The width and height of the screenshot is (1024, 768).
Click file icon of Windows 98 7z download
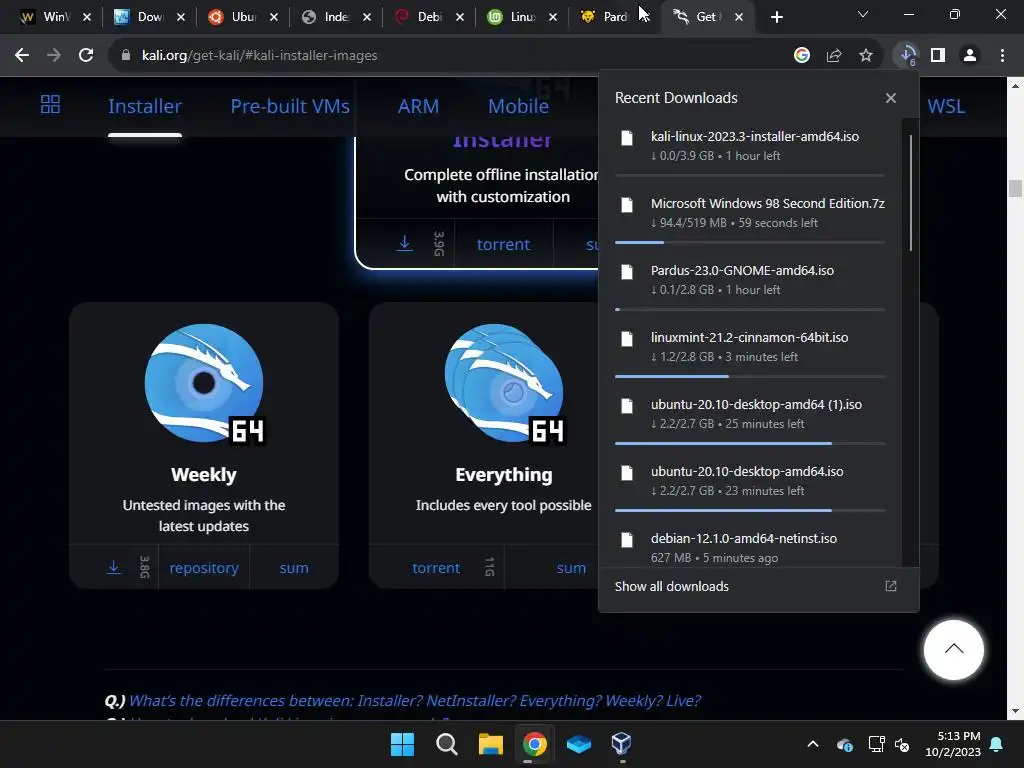click(x=627, y=205)
